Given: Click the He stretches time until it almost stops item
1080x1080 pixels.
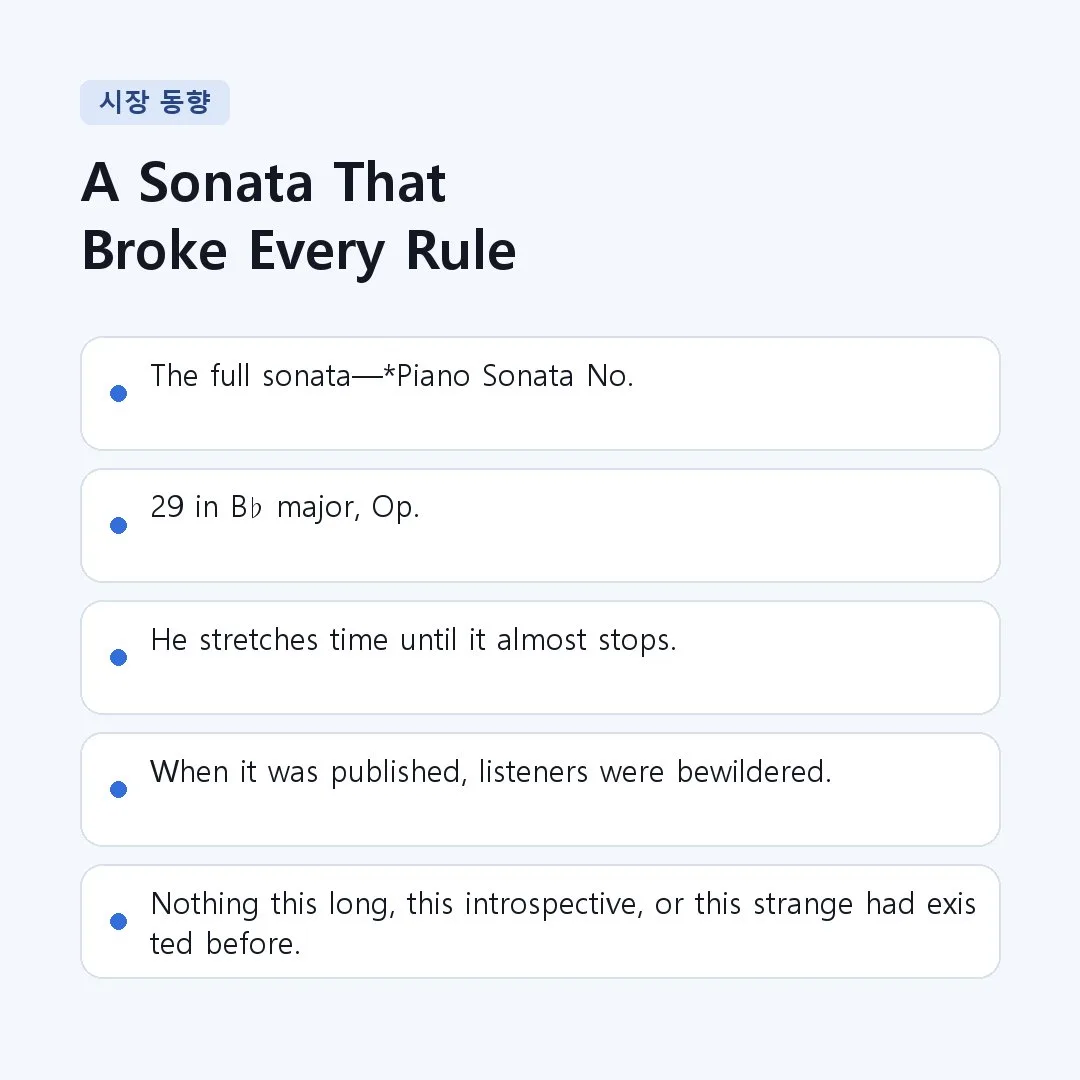Looking at the screenshot, I should pyautogui.click(x=540, y=657).
